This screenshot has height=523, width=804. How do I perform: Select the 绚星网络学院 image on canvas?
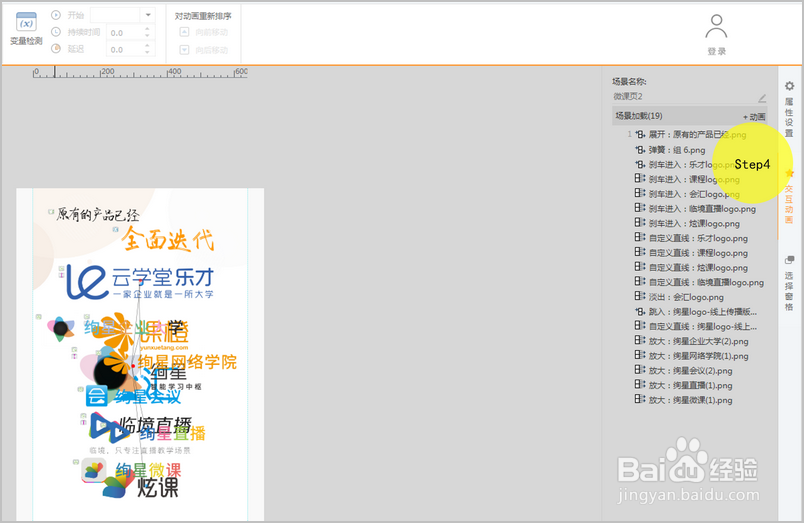tap(187, 362)
